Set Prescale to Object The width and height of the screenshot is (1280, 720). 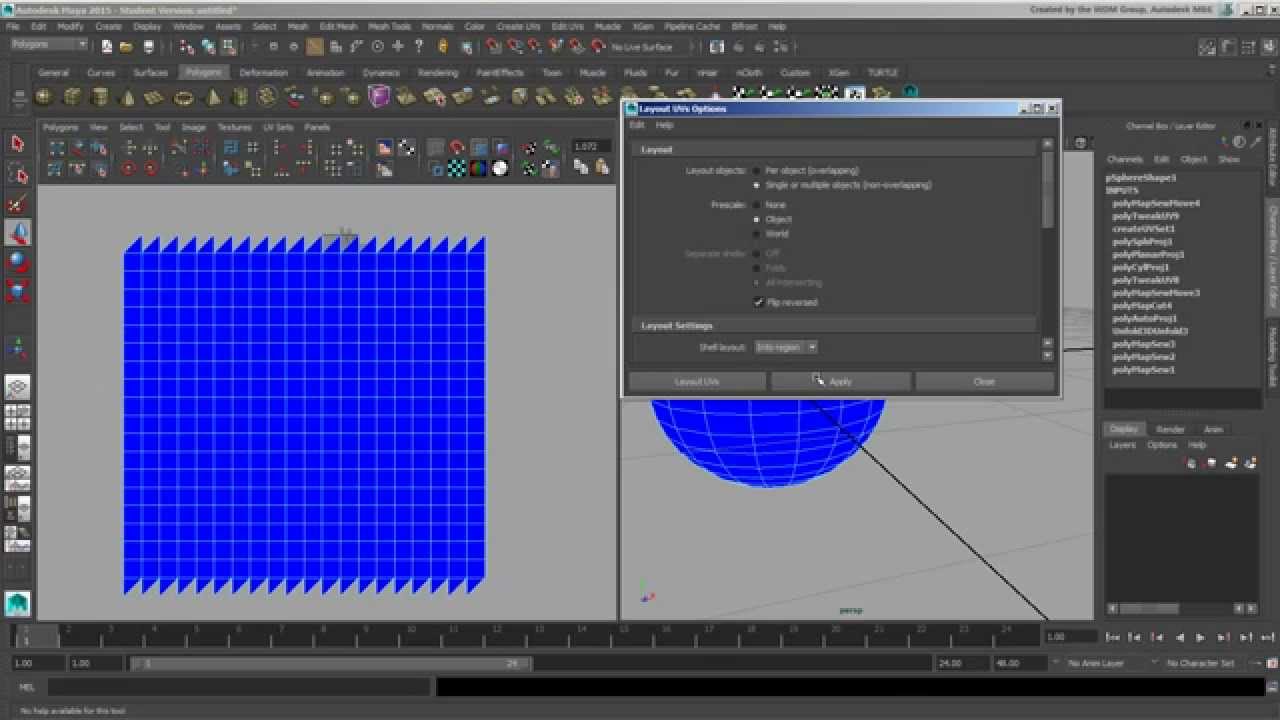tap(756, 219)
